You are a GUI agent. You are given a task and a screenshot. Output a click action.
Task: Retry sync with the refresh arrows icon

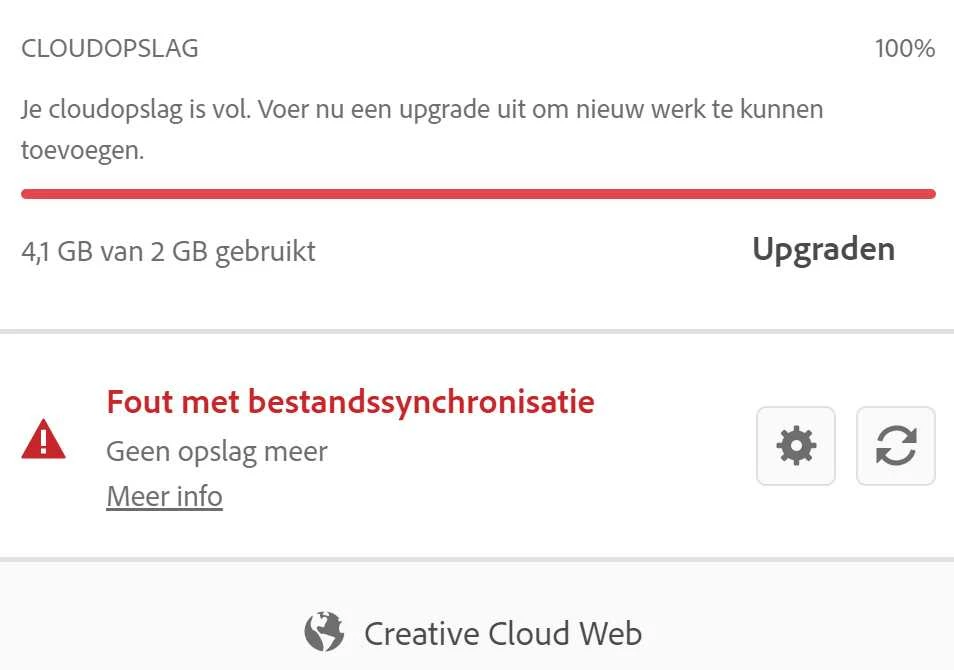896,446
